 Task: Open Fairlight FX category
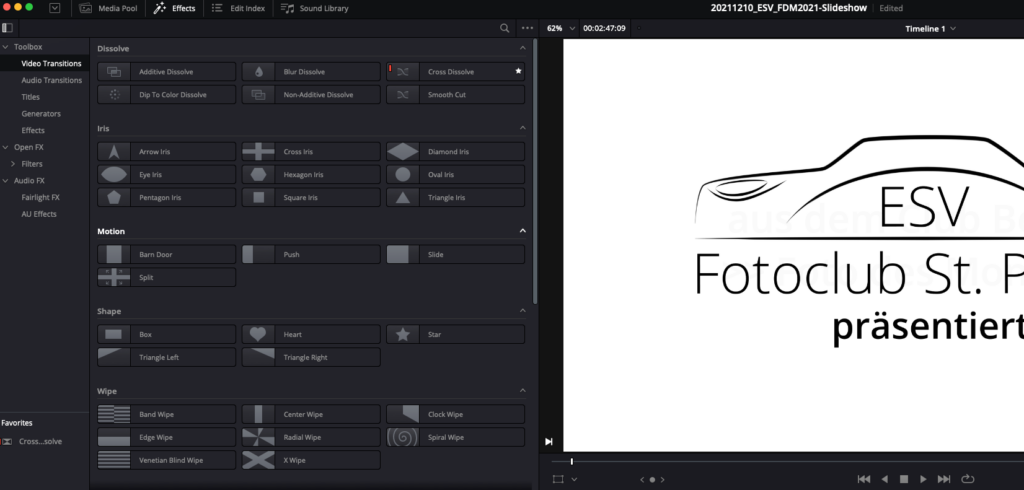pyautogui.click(x=40, y=197)
